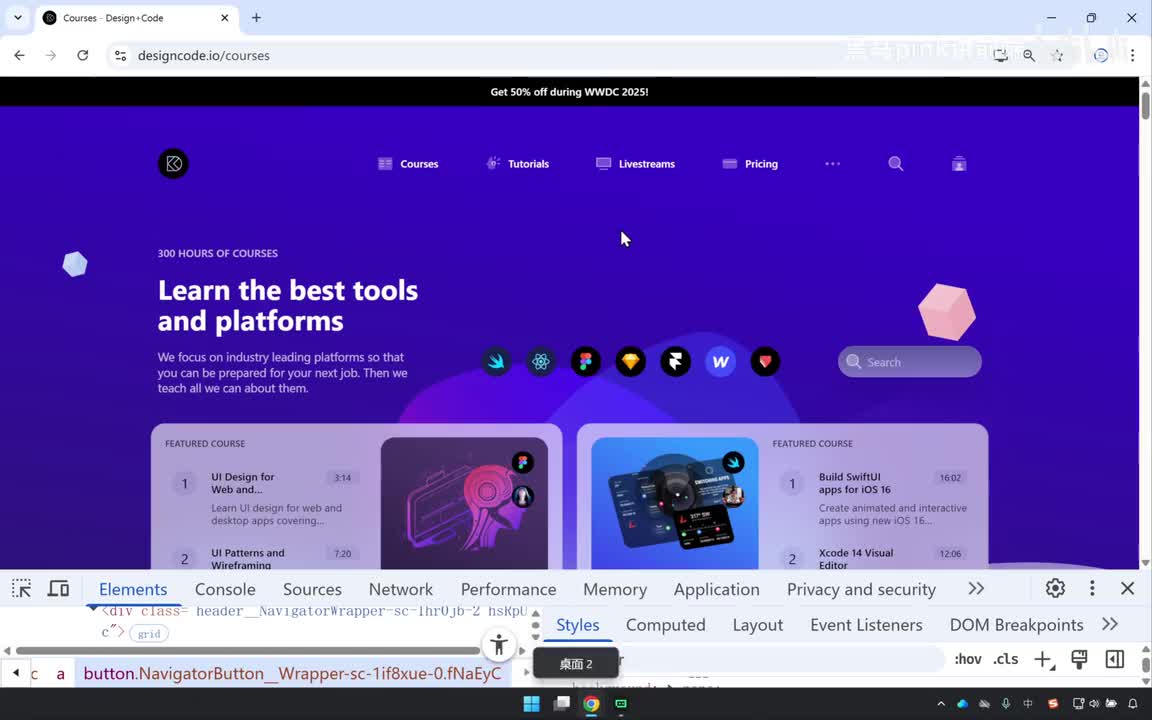Open the Application tab
This screenshot has width=1152, height=720.
point(716,589)
